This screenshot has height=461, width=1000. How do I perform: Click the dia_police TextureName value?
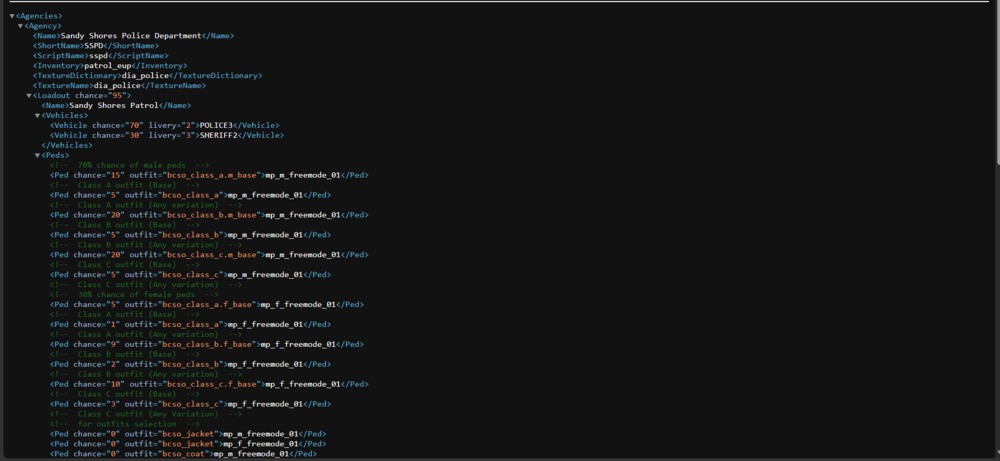pyautogui.click(x=117, y=85)
